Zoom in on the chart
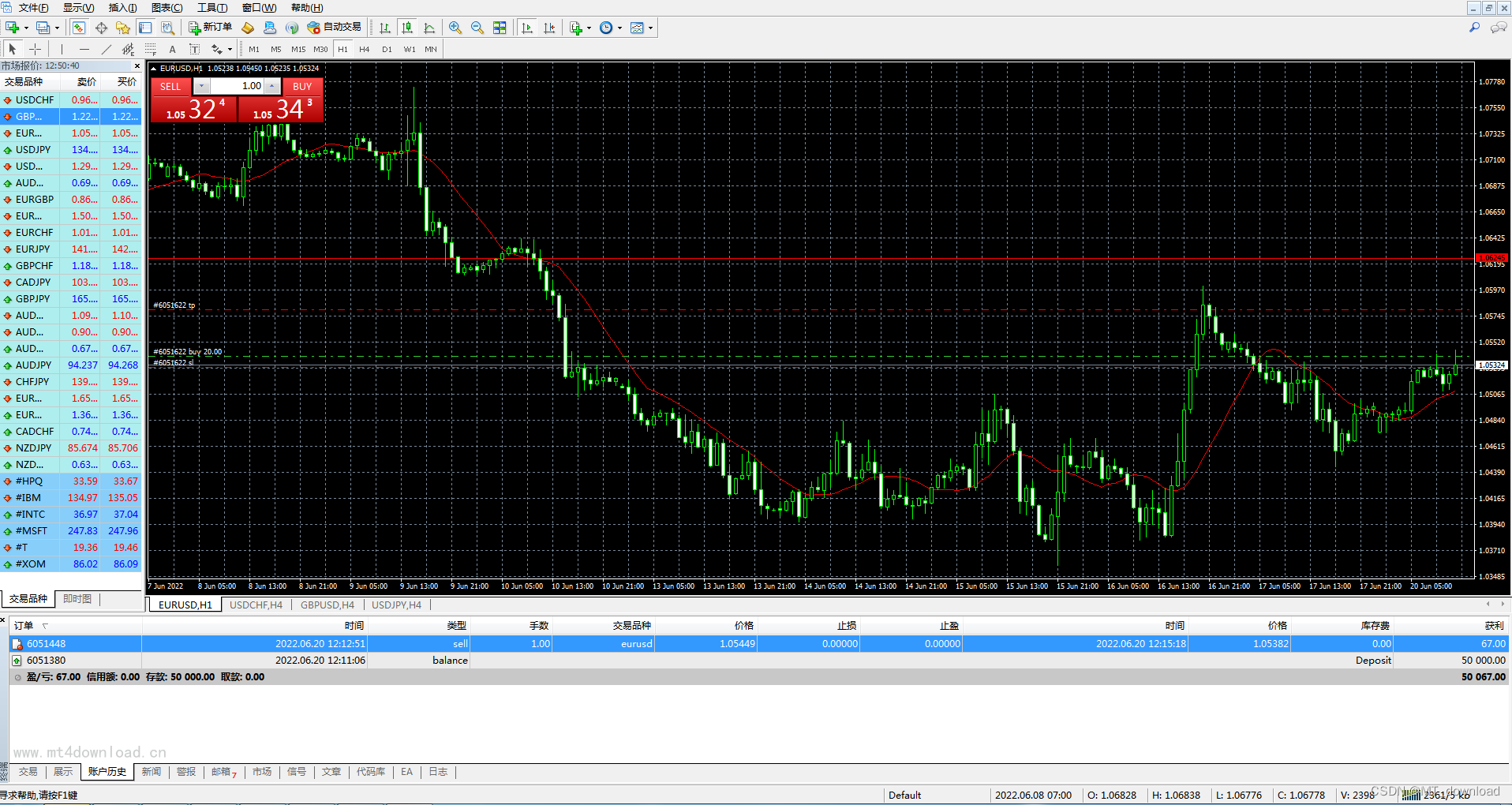1512x805 pixels. pos(455,28)
